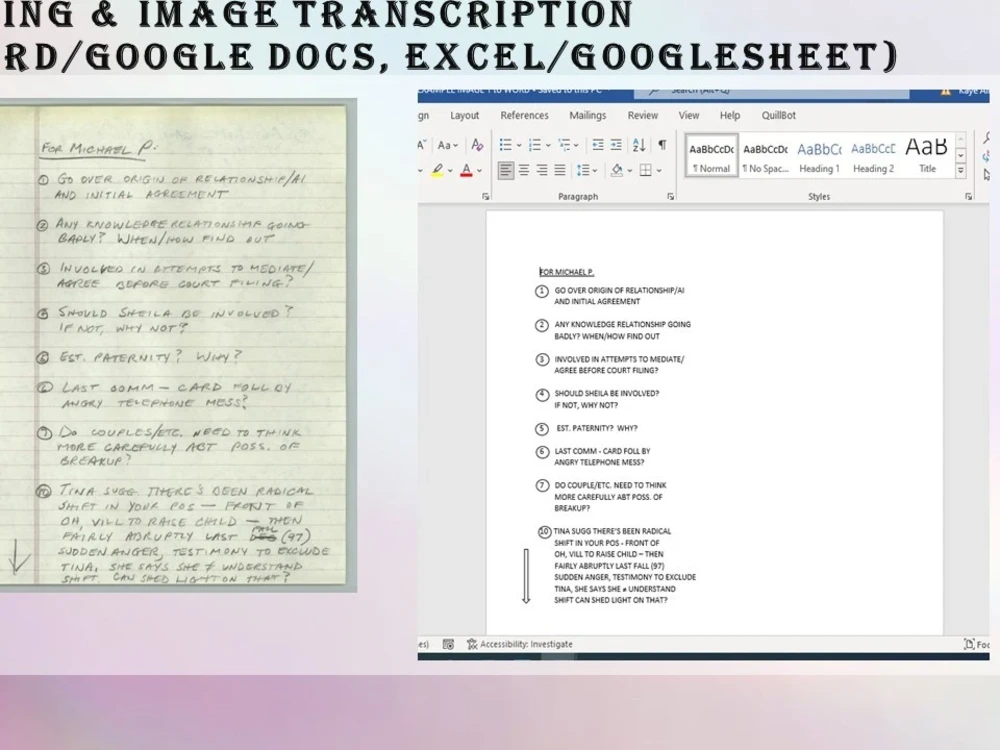Select the Normal style
1000x750 pixels.
pos(711,155)
